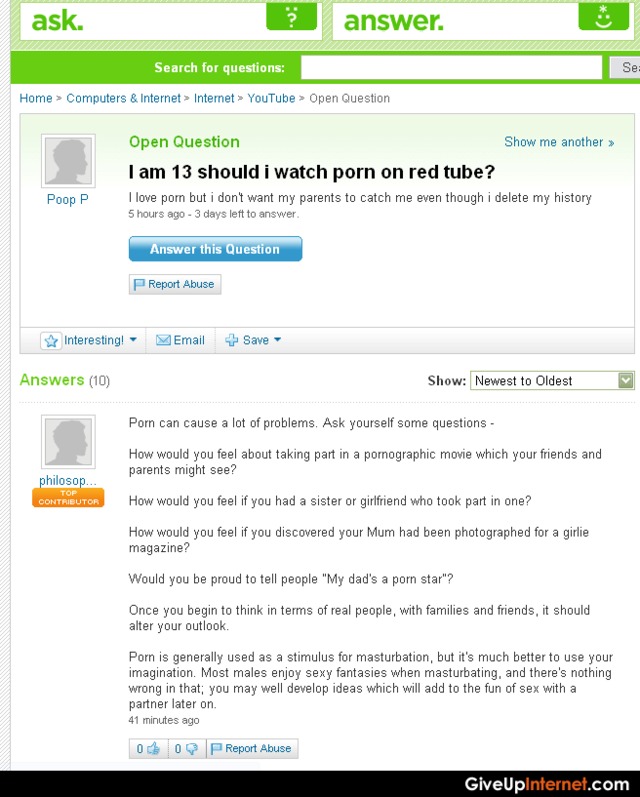Click the Answer this Question button

click(216, 249)
